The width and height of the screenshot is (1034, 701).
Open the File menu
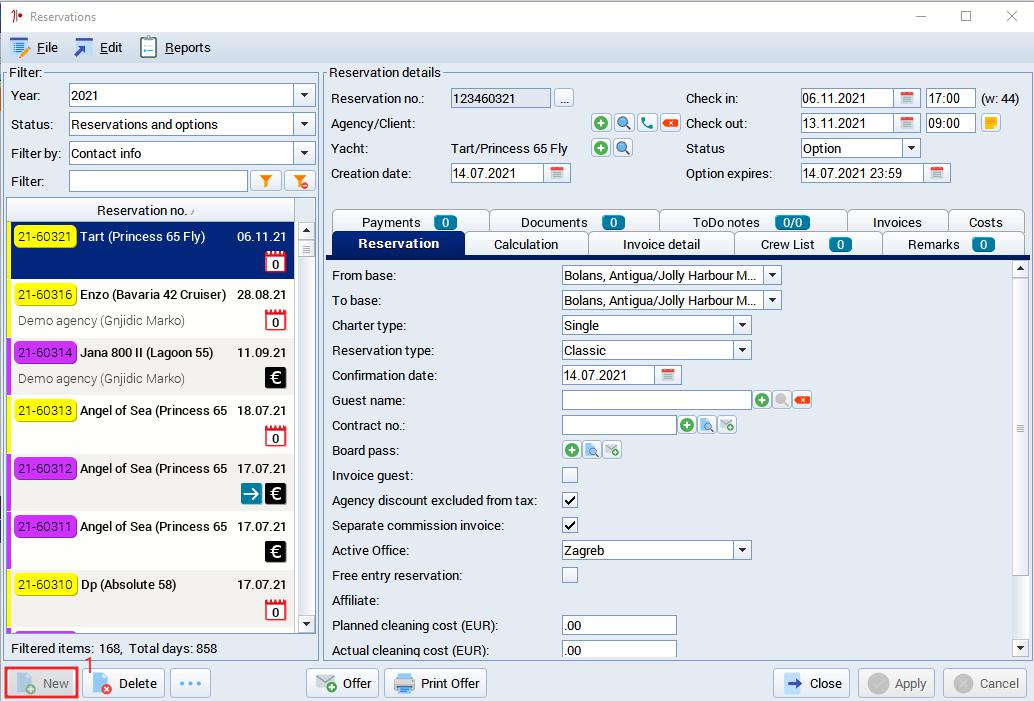pyautogui.click(x=34, y=47)
